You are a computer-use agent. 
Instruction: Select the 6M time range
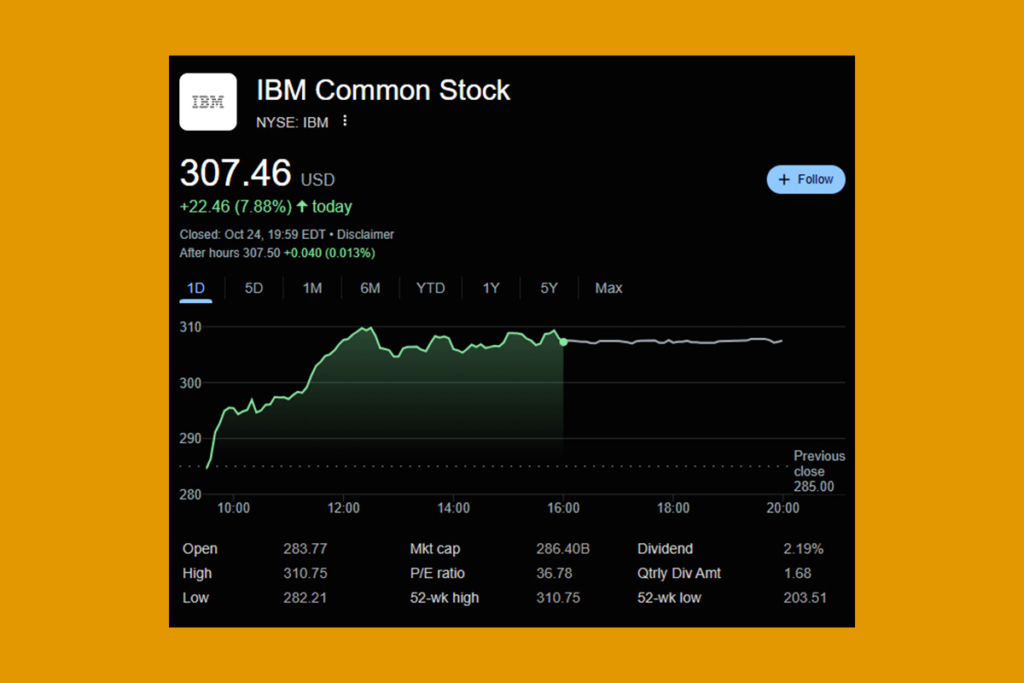[x=370, y=287]
